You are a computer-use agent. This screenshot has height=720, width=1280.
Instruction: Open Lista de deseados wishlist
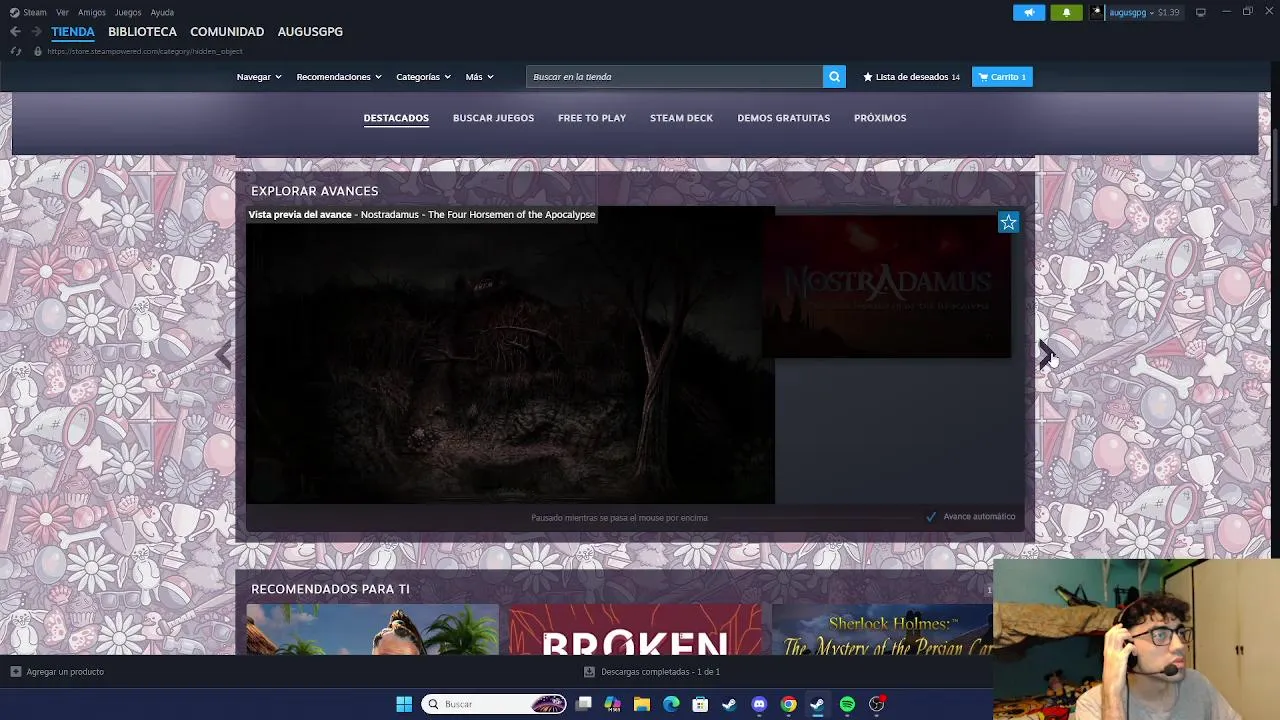(911, 77)
